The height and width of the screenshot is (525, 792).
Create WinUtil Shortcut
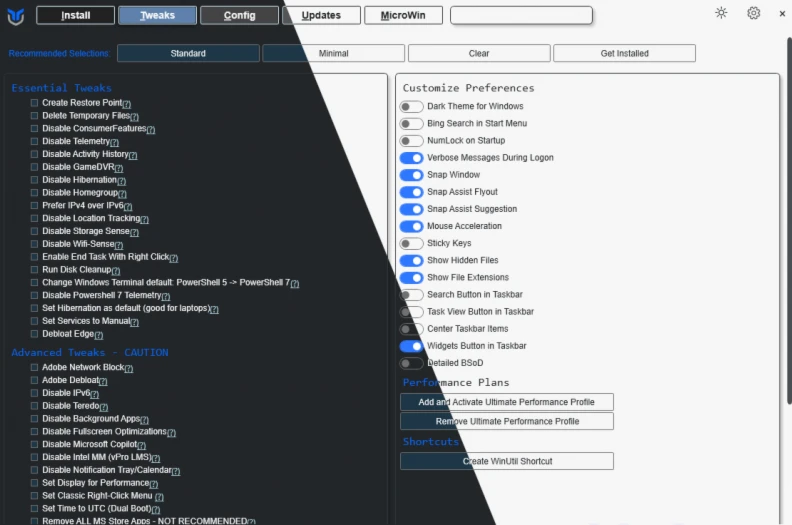click(x=507, y=461)
